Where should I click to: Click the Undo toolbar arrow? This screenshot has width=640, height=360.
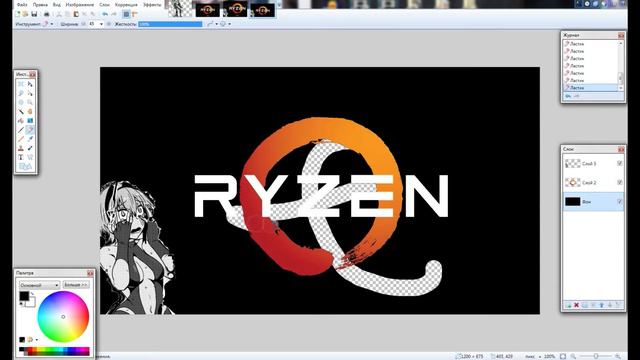click(105, 14)
